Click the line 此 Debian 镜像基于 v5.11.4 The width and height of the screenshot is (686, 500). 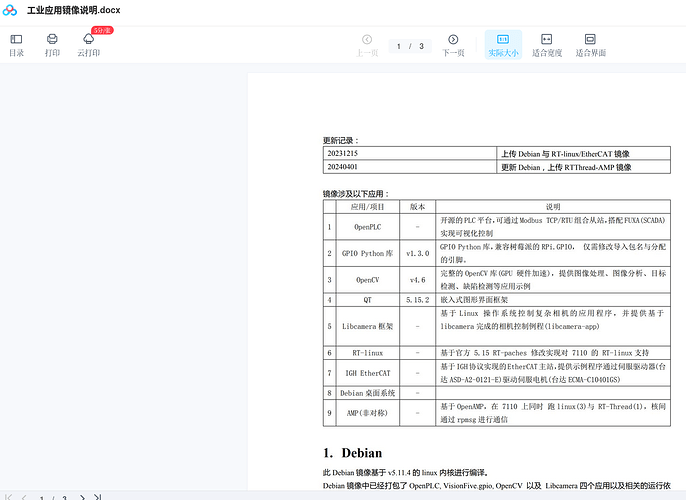(x=405, y=472)
